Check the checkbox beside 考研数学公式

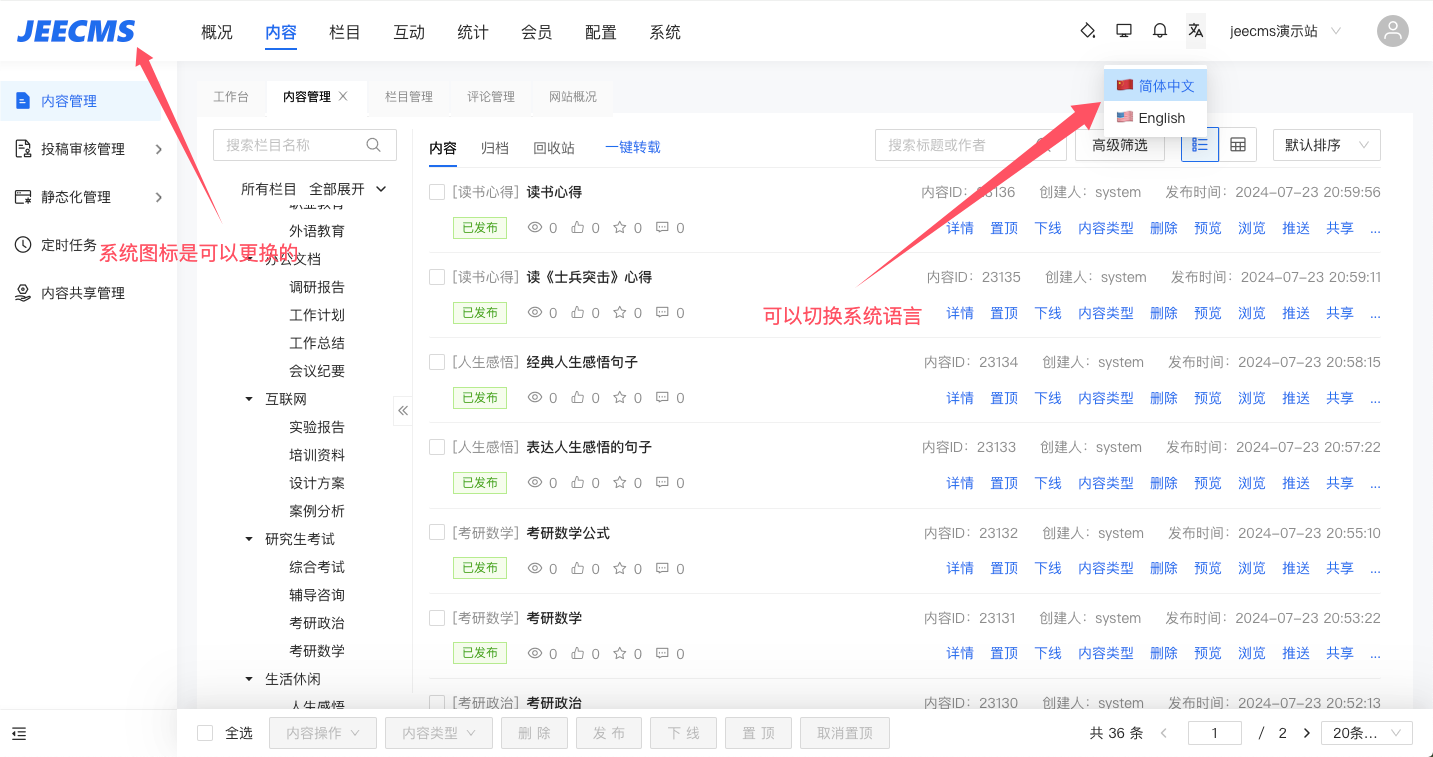coord(437,532)
